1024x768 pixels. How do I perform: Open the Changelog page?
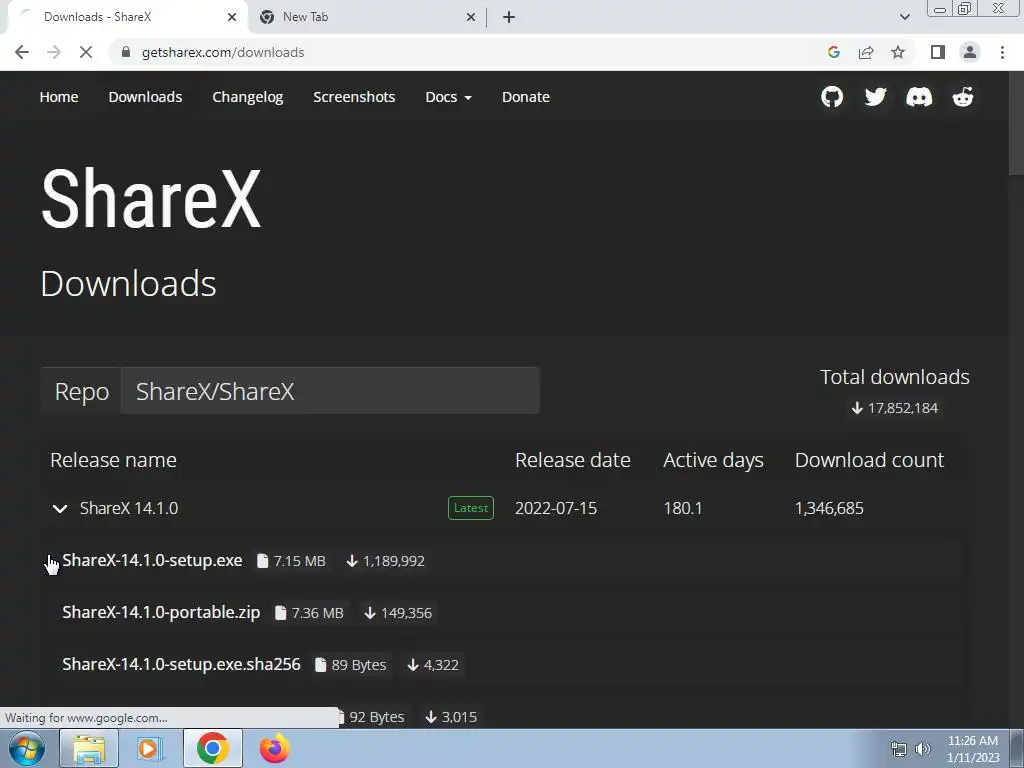click(248, 97)
